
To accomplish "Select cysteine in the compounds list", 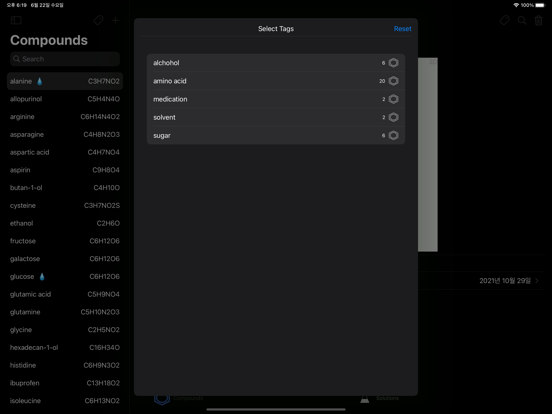I will 65,206.
